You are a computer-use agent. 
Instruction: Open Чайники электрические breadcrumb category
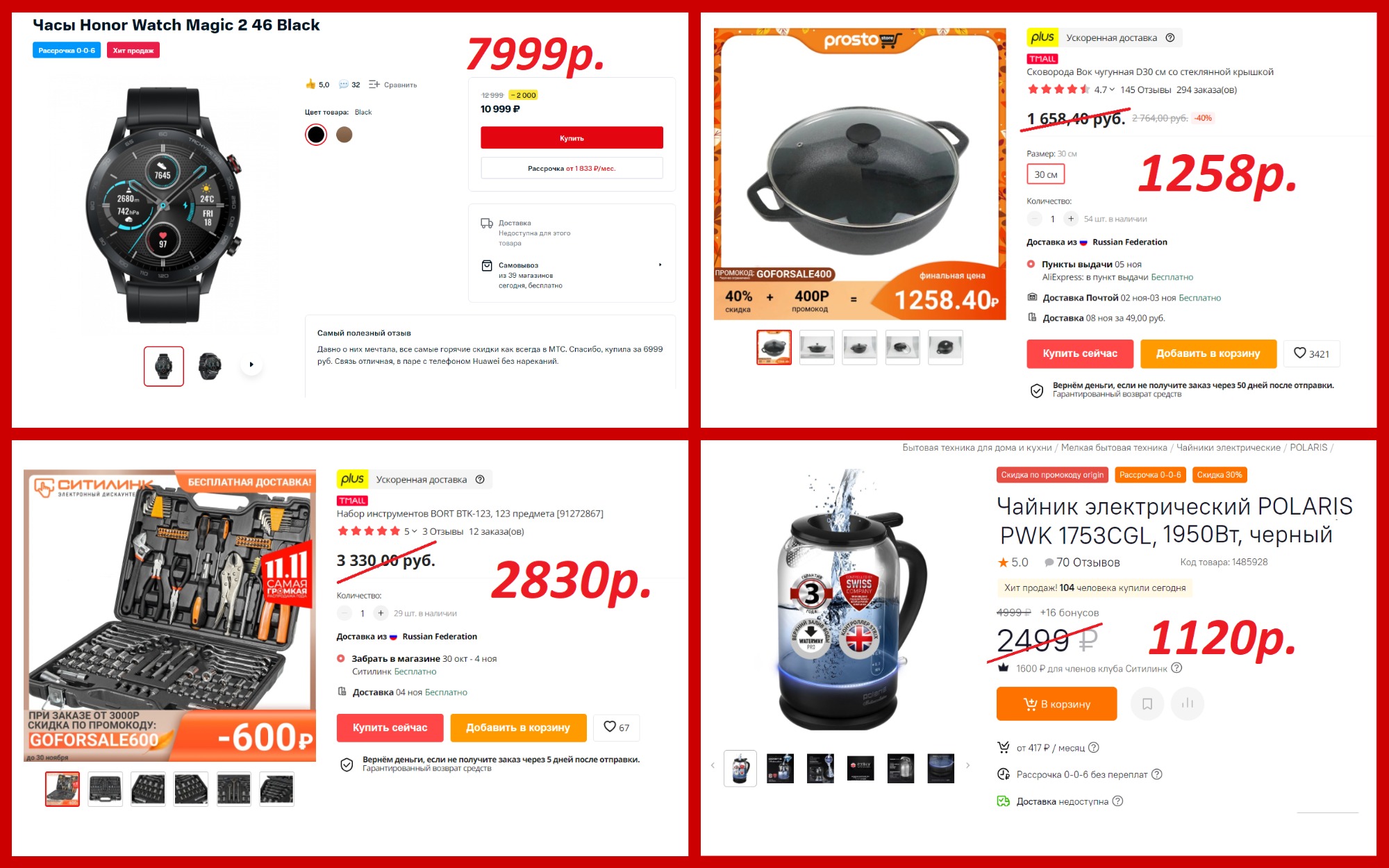coord(1228,447)
